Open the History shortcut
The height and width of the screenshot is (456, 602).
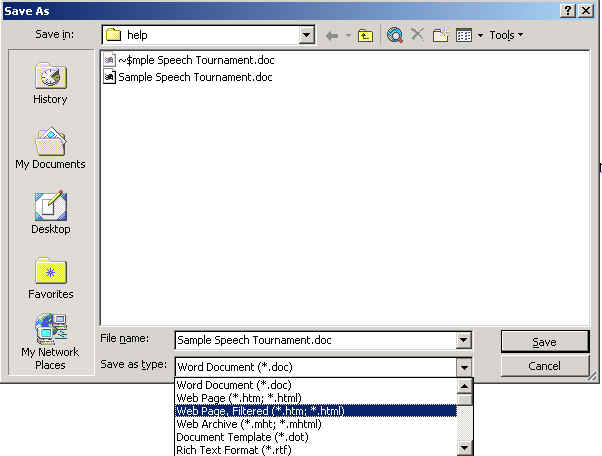pyautogui.click(x=50, y=84)
